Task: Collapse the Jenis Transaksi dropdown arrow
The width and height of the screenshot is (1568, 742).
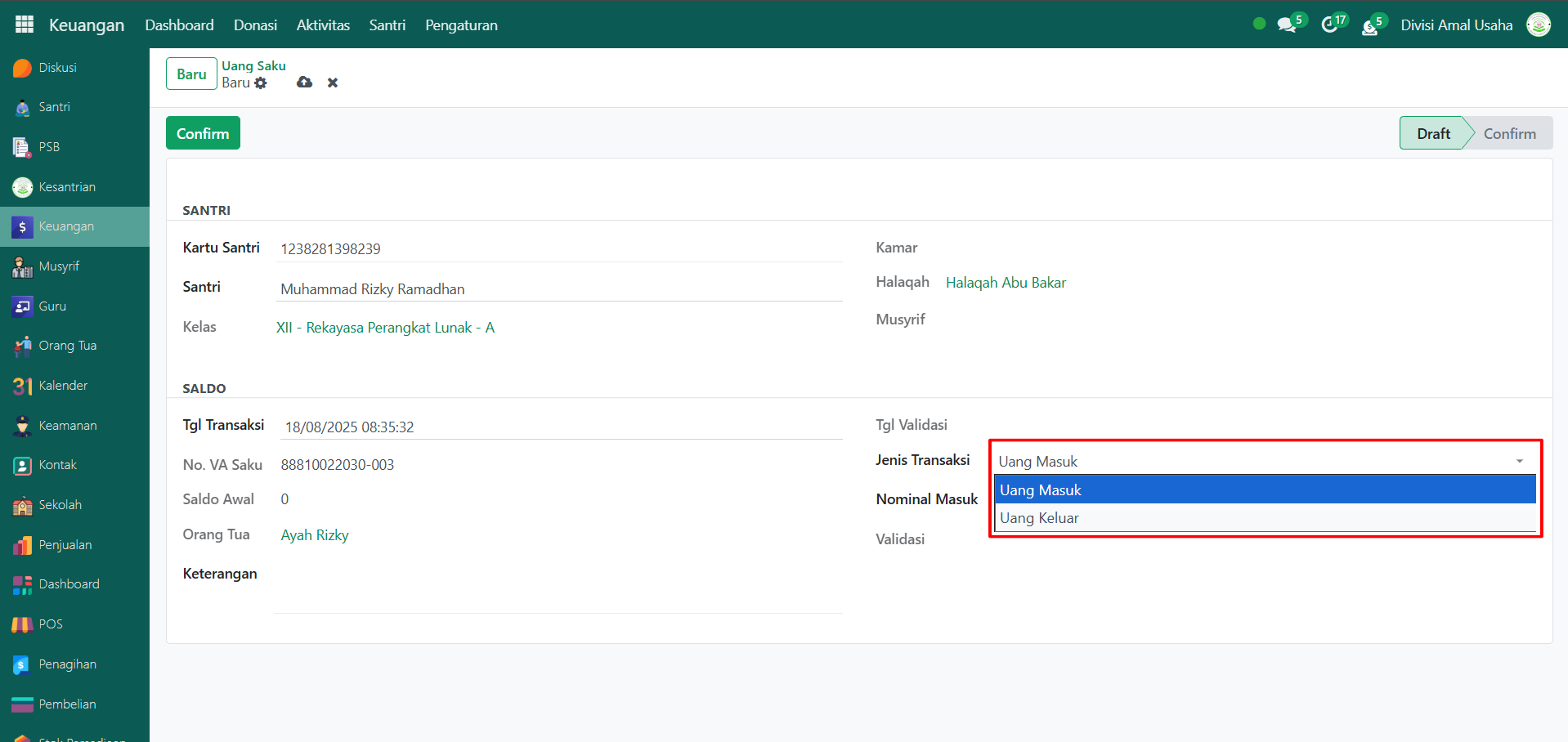Action: point(1519,462)
